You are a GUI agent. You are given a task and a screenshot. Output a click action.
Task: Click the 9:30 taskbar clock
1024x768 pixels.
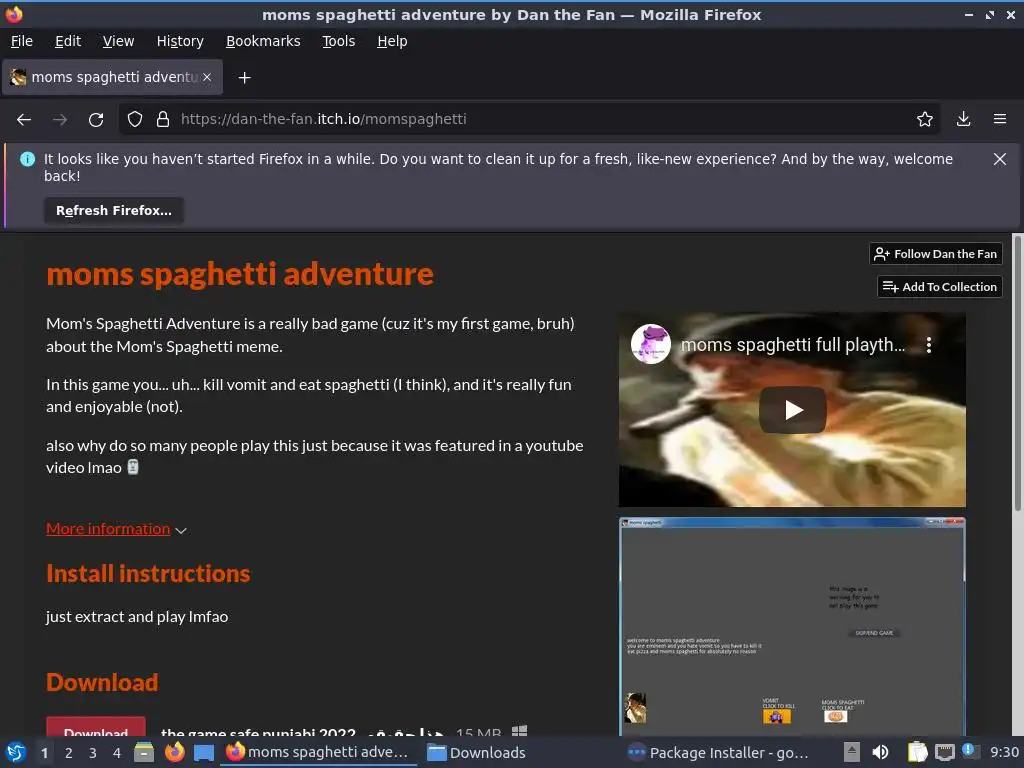tap(1004, 752)
